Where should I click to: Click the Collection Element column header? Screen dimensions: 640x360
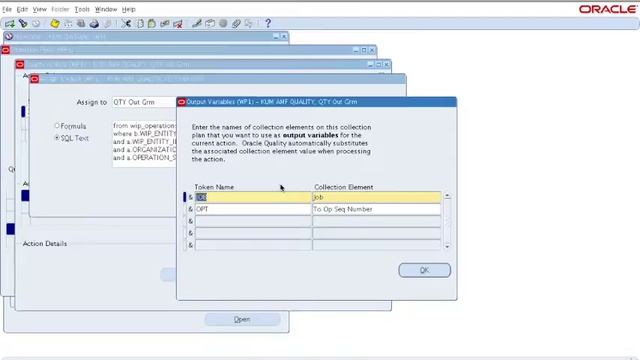pyautogui.click(x=344, y=187)
